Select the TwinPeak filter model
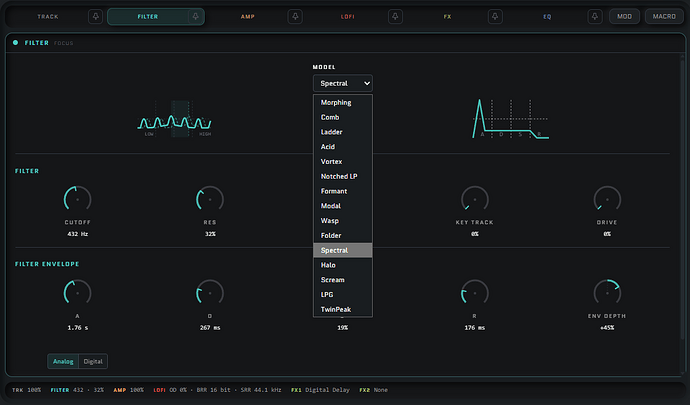 [x=343, y=309]
